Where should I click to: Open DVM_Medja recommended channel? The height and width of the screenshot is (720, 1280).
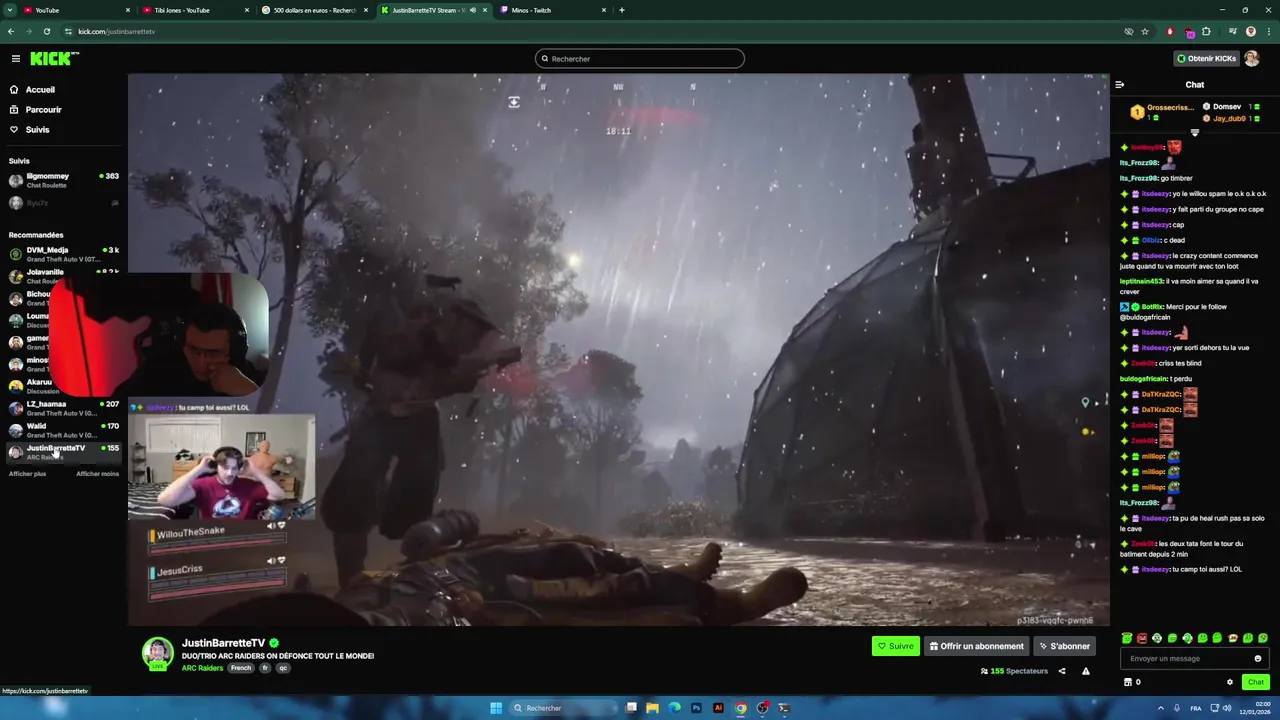click(x=63, y=253)
